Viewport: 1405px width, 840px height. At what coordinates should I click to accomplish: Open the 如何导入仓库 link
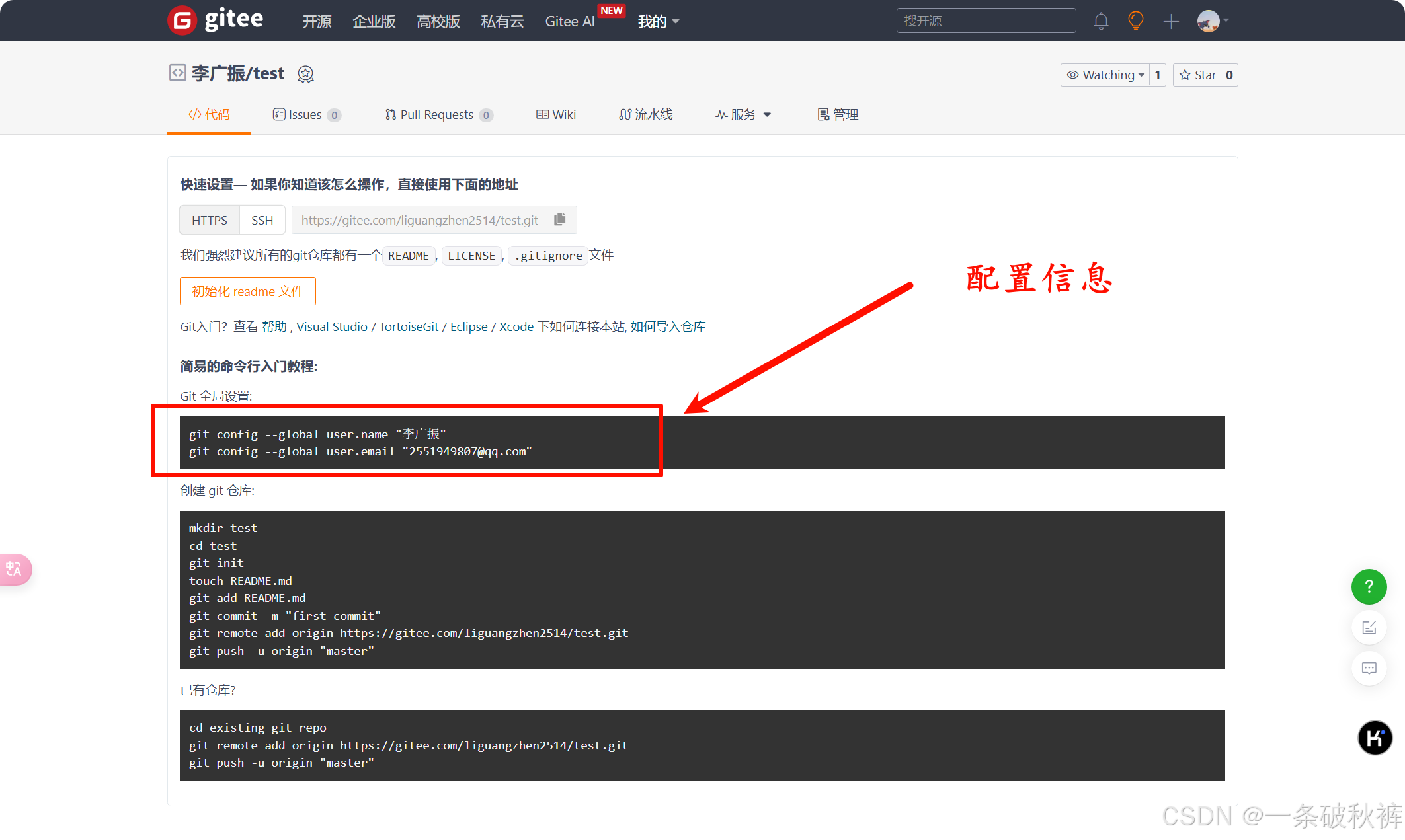pyautogui.click(x=668, y=326)
